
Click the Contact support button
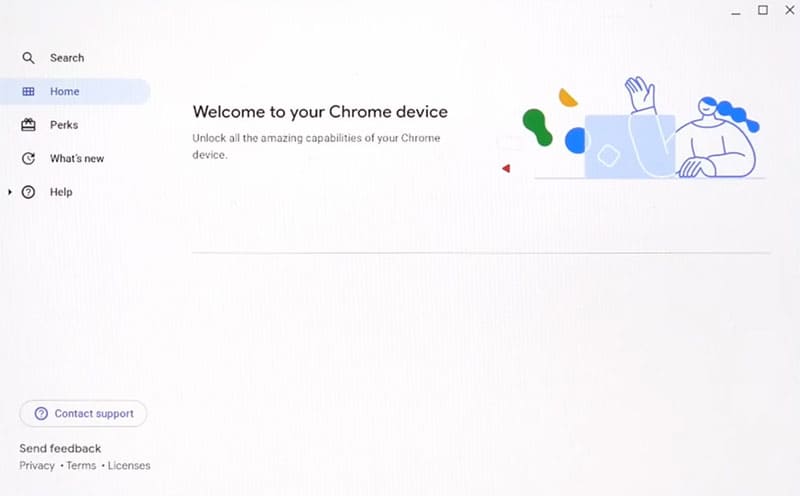[x=83, y=413]
